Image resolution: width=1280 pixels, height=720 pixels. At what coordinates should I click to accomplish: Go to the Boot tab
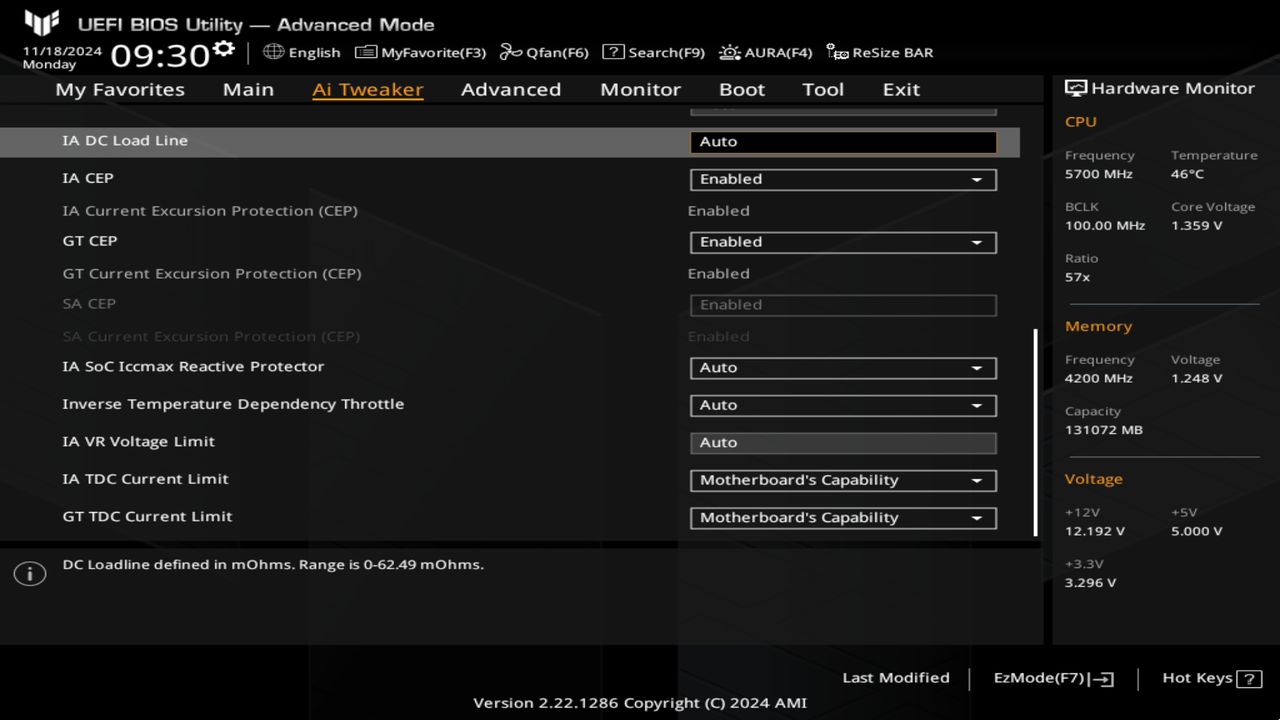742,89
